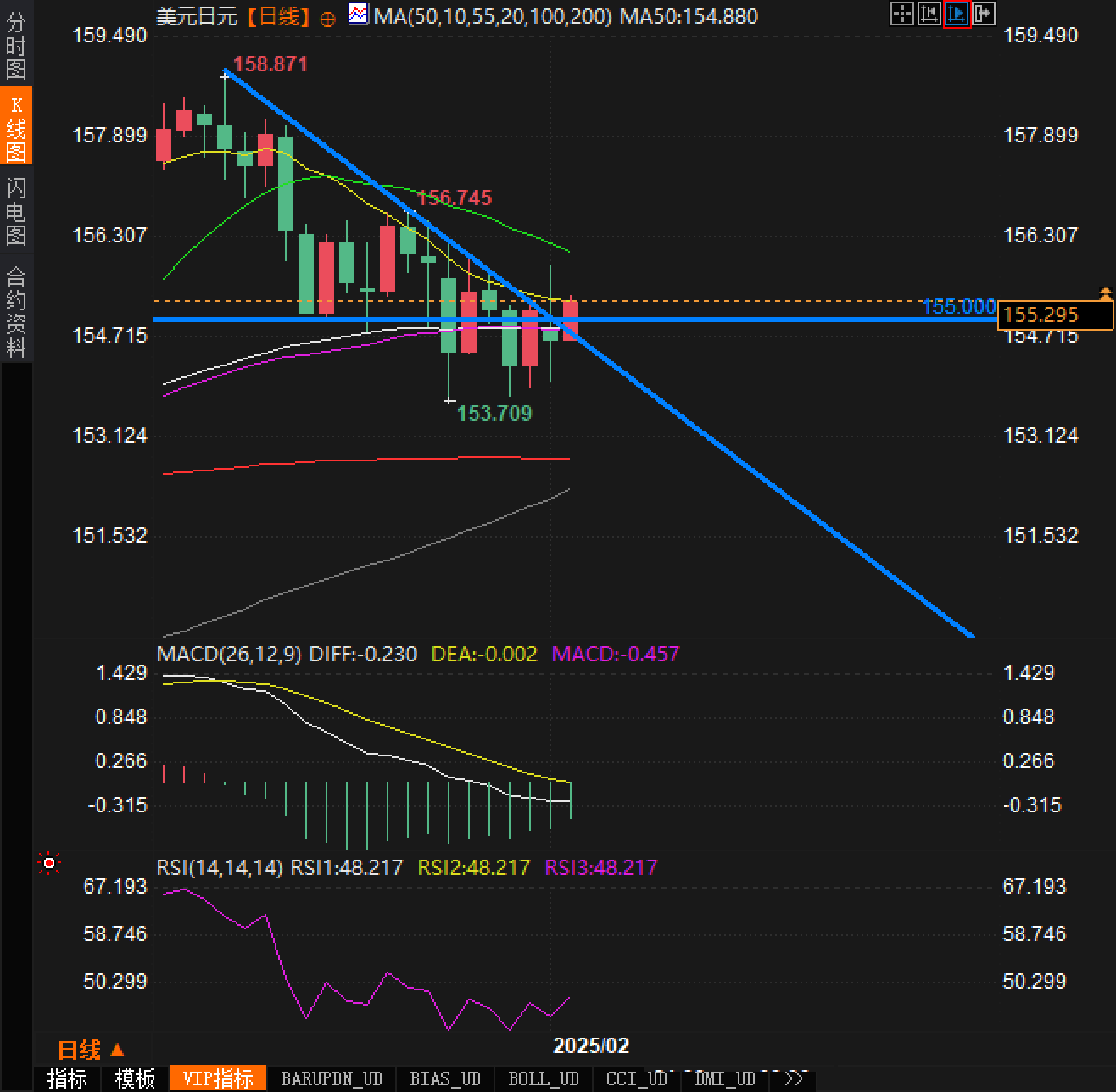Click the MA indicator chart icon beside the title
Viewport: 1116px width, 1092px height.
[359, 14]
